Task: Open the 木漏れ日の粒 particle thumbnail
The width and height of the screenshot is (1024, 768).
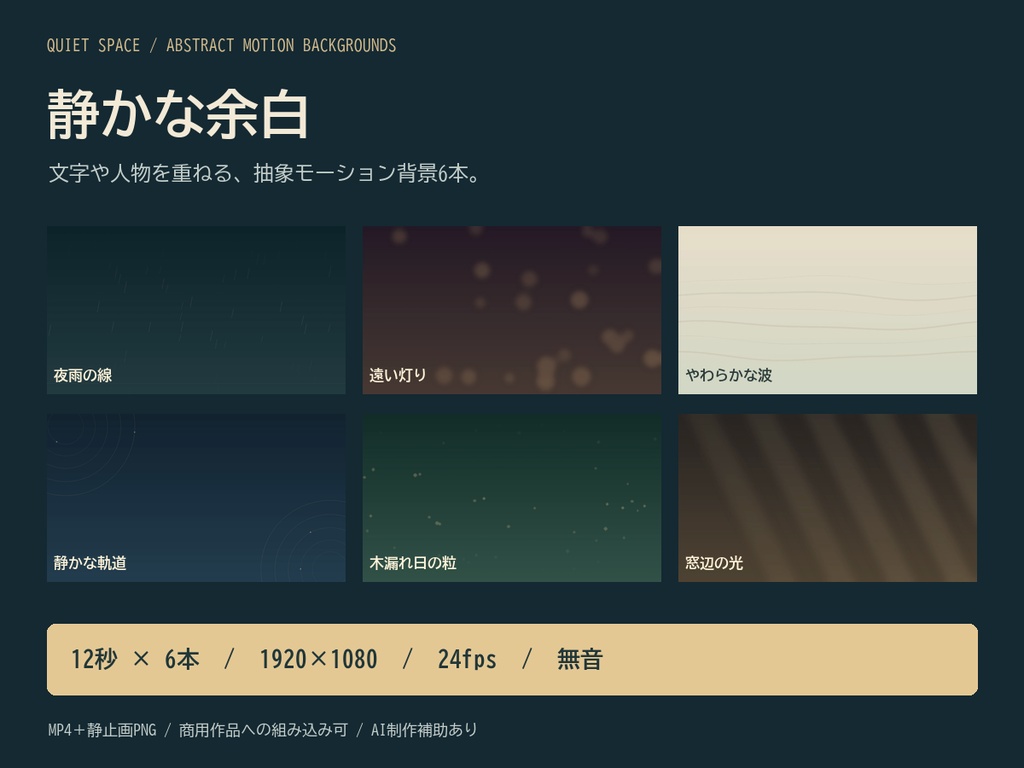Action: tap(512, 498)
